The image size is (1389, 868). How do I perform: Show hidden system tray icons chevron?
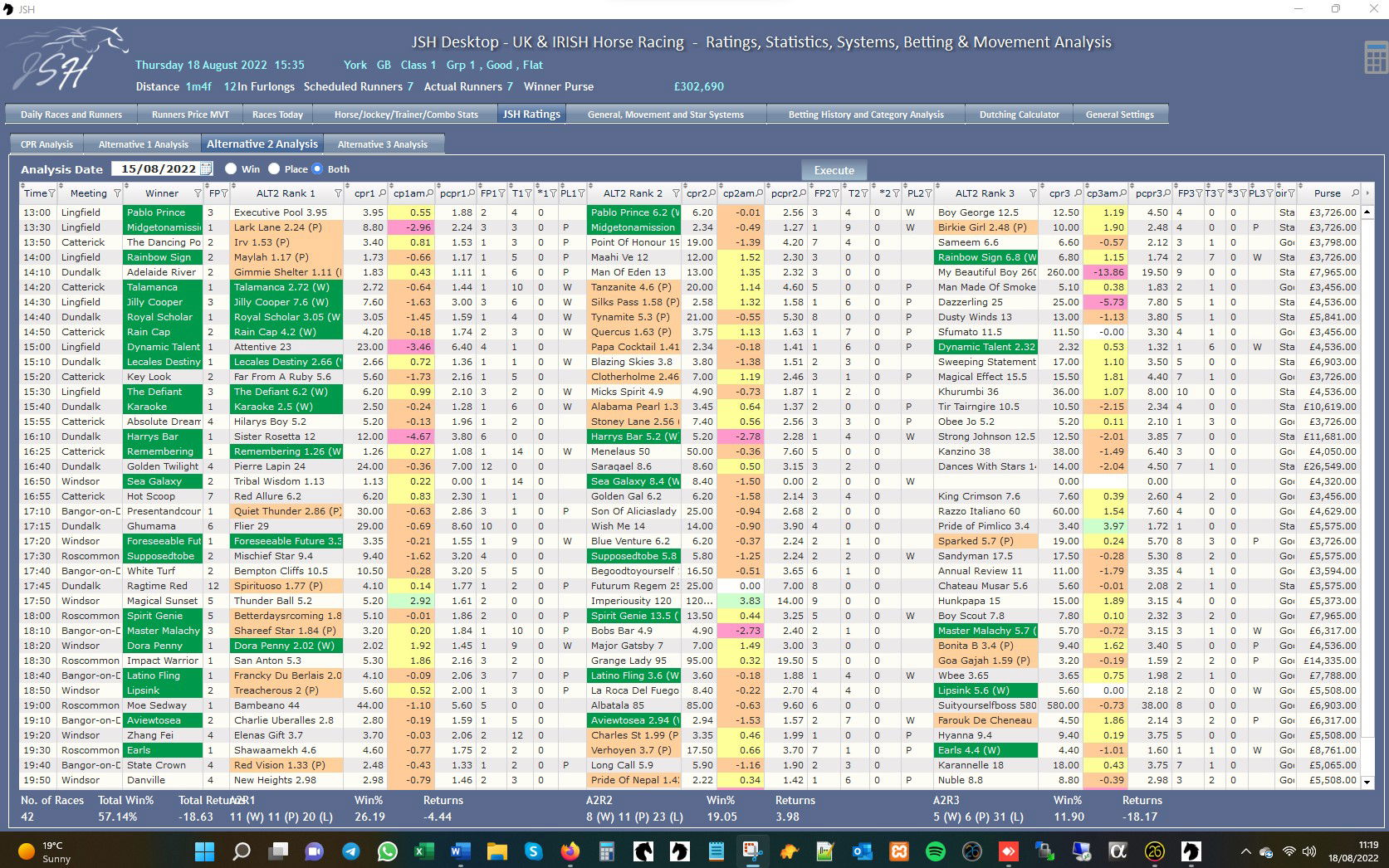(1245, 851)
